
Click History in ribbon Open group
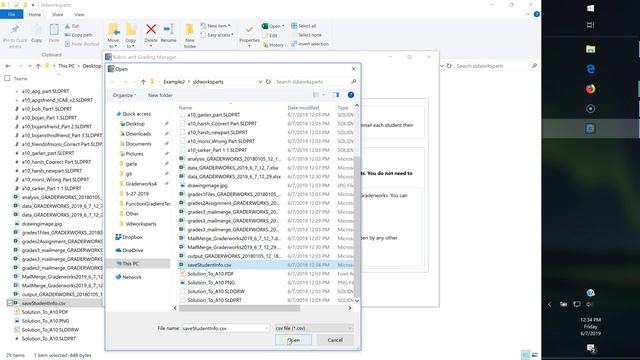coord(273,45)
